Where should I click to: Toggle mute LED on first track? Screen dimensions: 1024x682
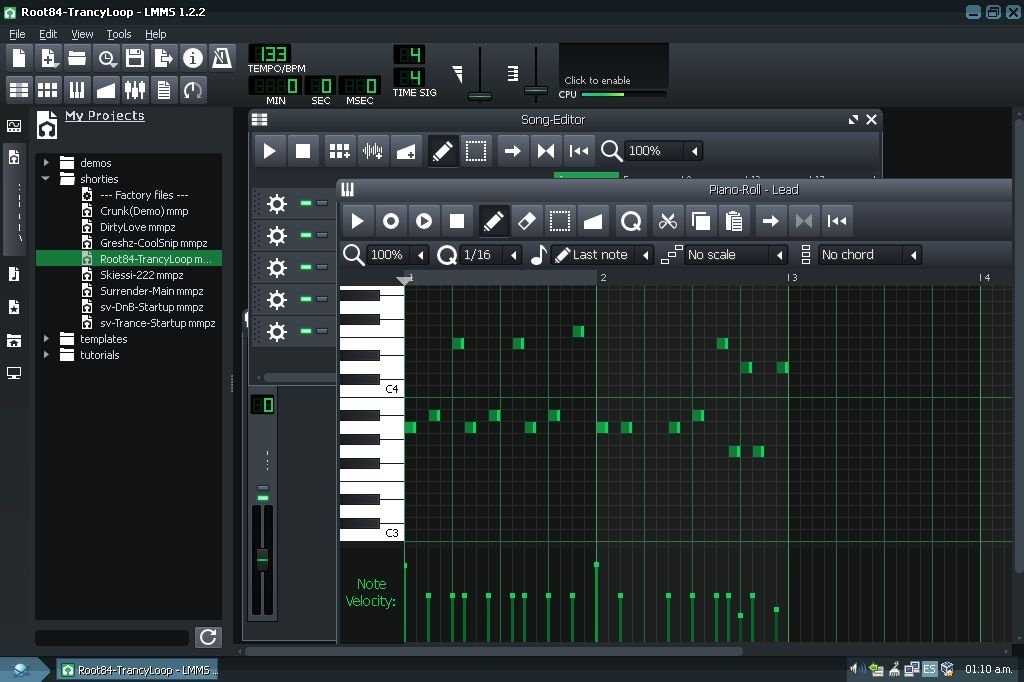[x=306, y=203]
